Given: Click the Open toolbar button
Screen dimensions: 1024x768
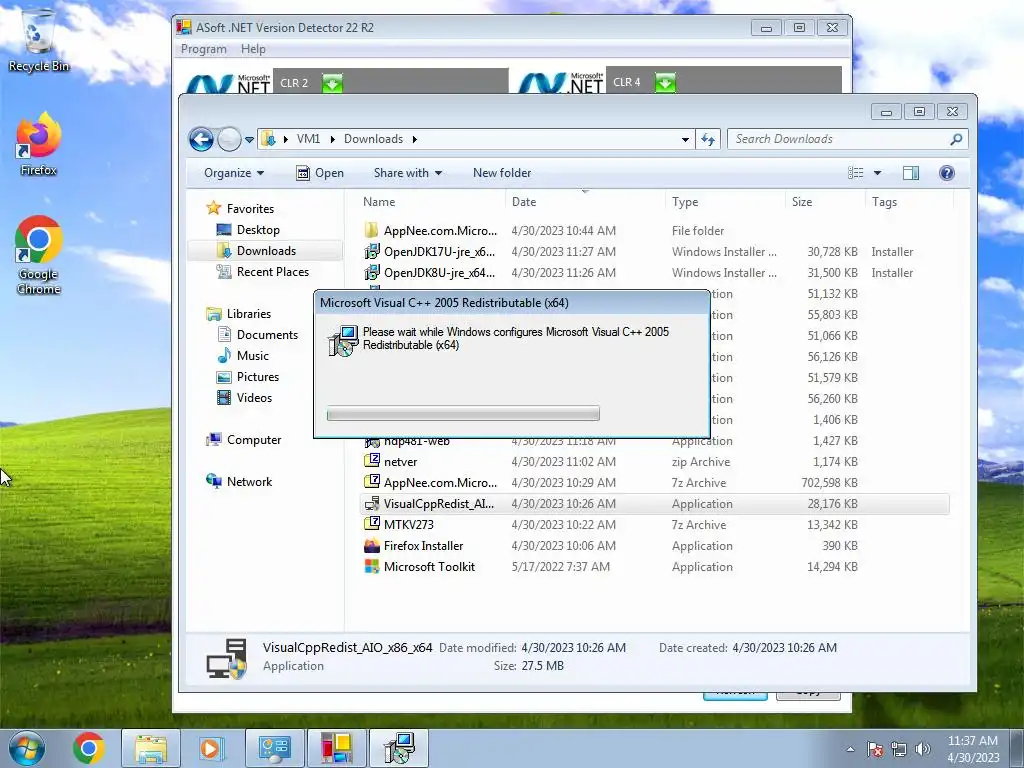Looking at the screenshot, I should (320, 173).
